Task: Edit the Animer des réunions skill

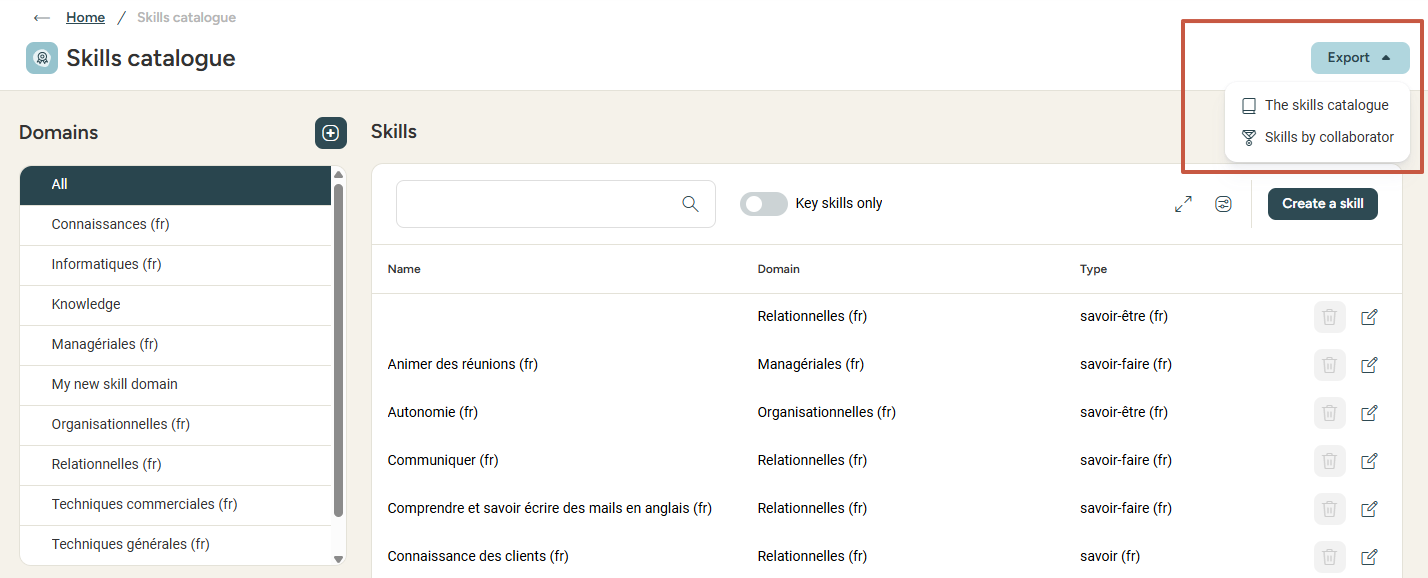Action: [1369, 365]
